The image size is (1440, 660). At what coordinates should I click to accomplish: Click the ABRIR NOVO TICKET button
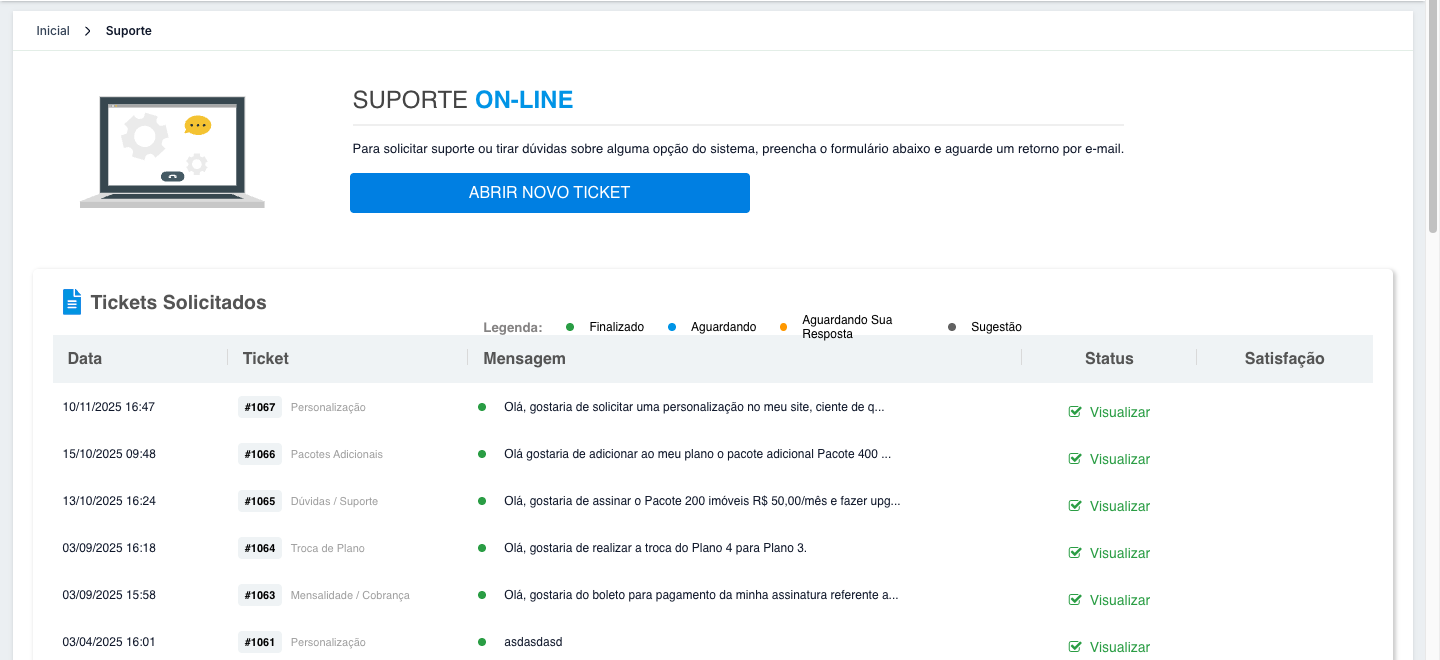(x=549, y=193)
